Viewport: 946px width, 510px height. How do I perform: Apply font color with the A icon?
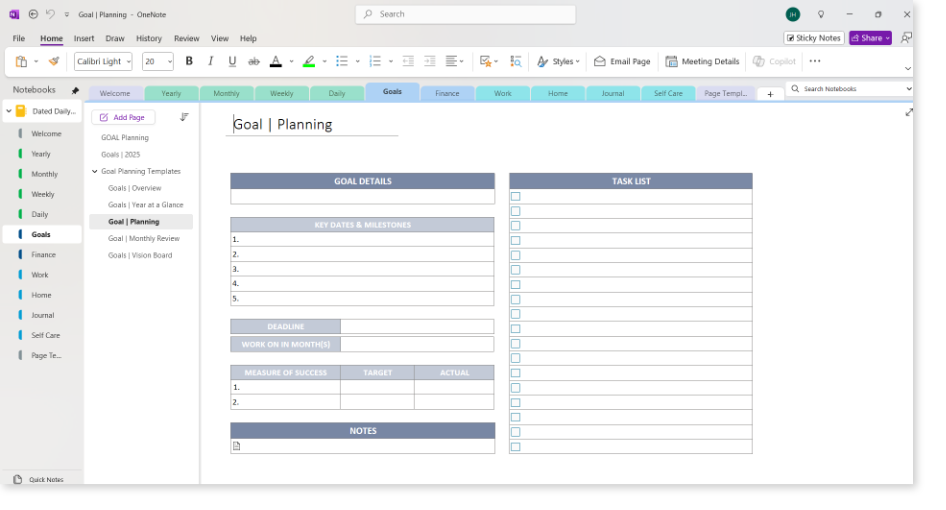pyautogui.click(x=276, y=61)
